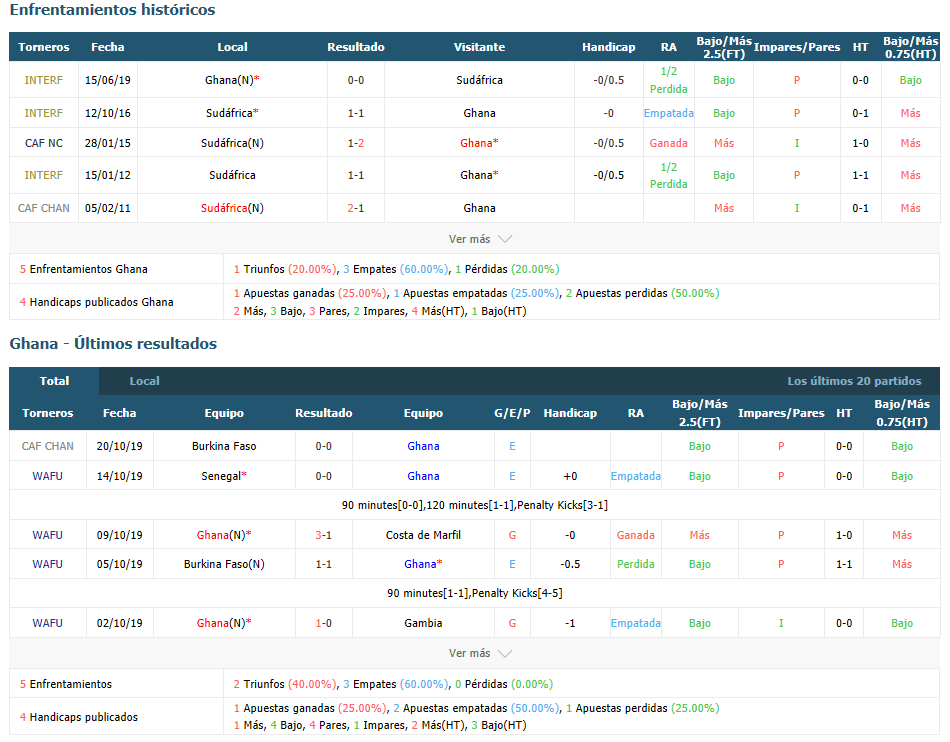This screenshot has width=950, height=742.
Task: Open Los últimos 20 partidos selector
Action: [854, 381]
